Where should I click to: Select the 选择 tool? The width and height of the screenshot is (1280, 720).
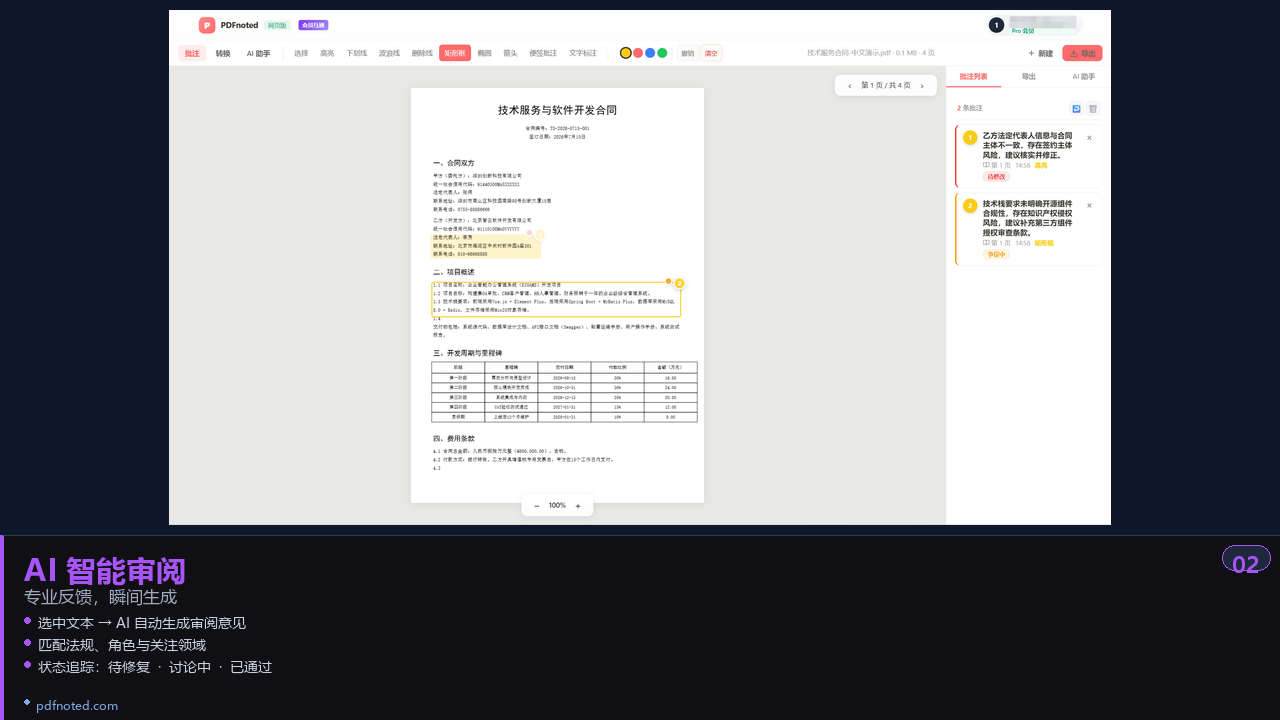coord(301,53)
